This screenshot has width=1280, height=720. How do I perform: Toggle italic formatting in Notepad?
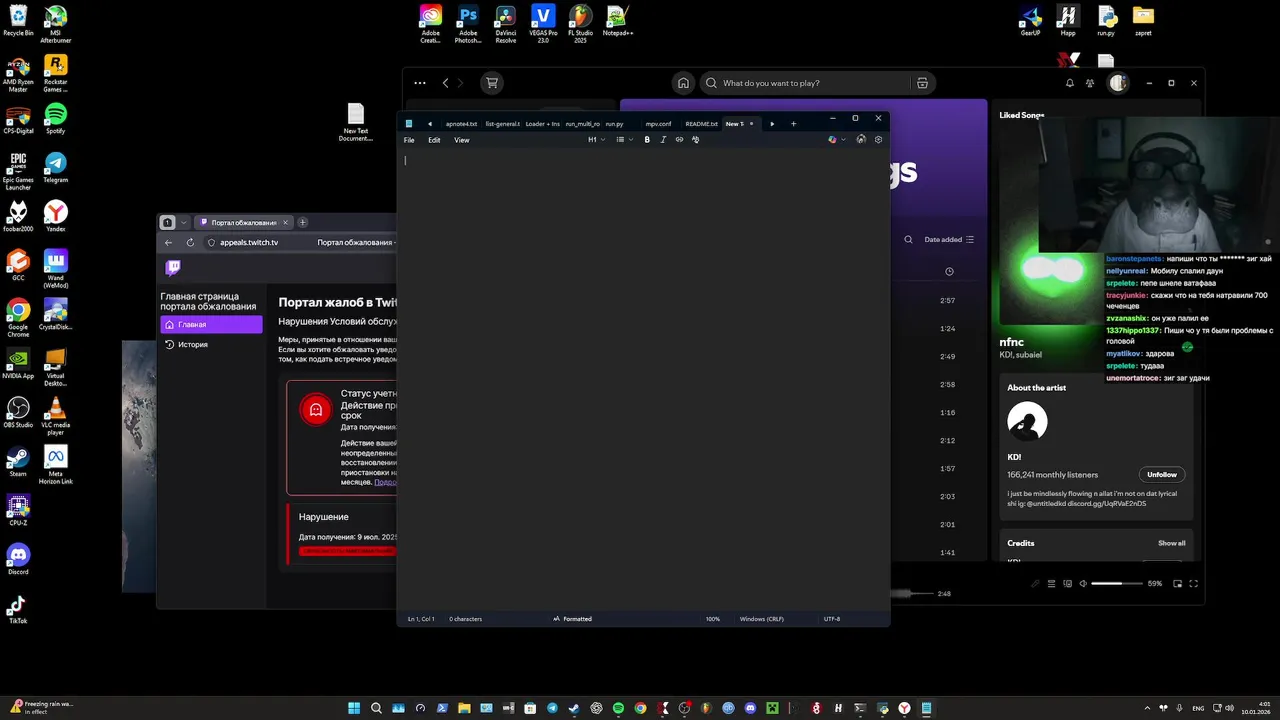663,140
